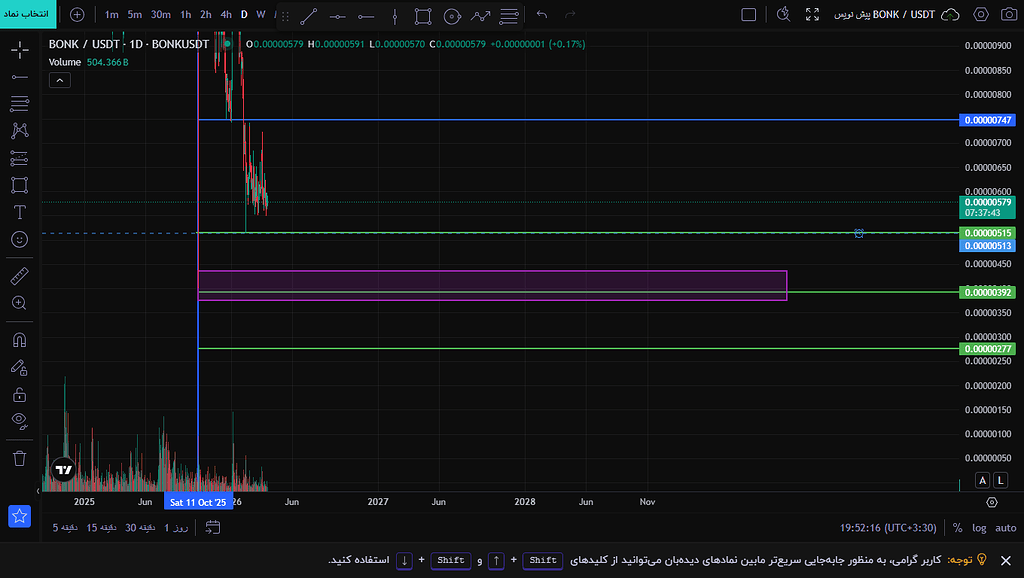Screen dimensions: 1024x578
Task: Click the undo arrow button
Action: (542, 15)
